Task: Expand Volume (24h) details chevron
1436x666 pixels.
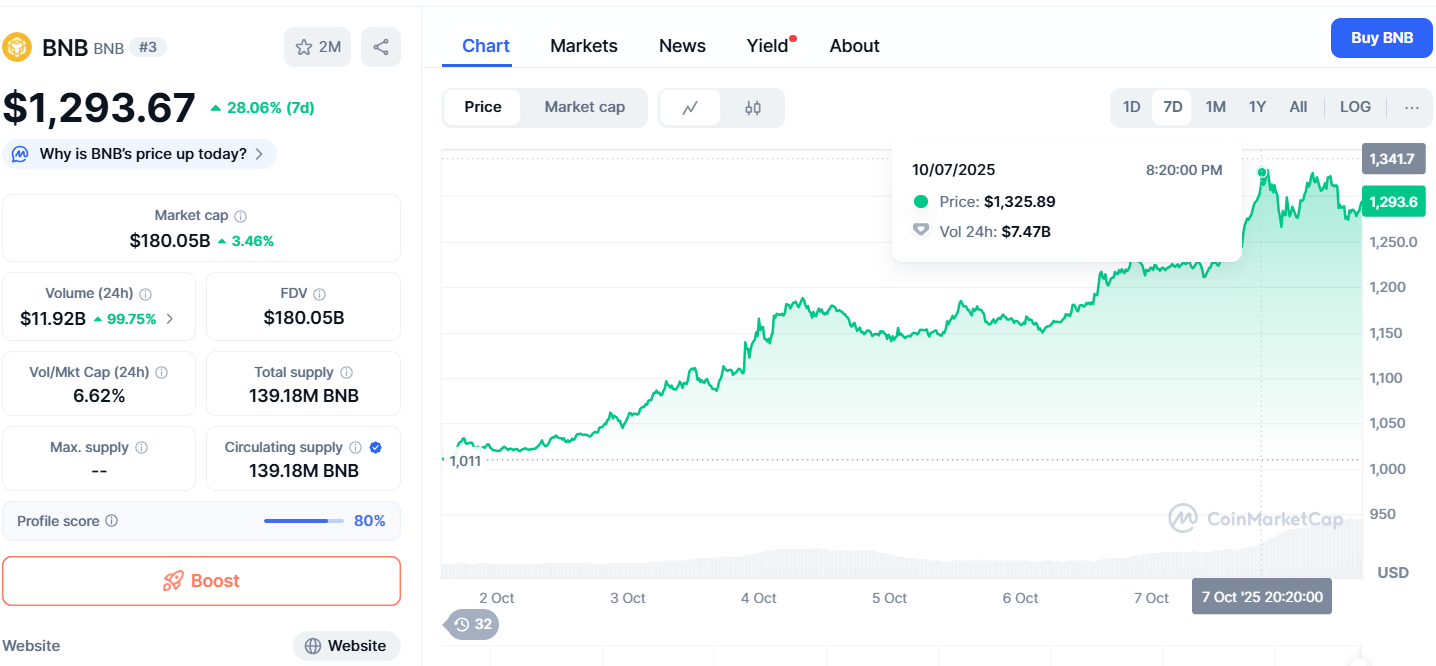Action: coord(169,319)
